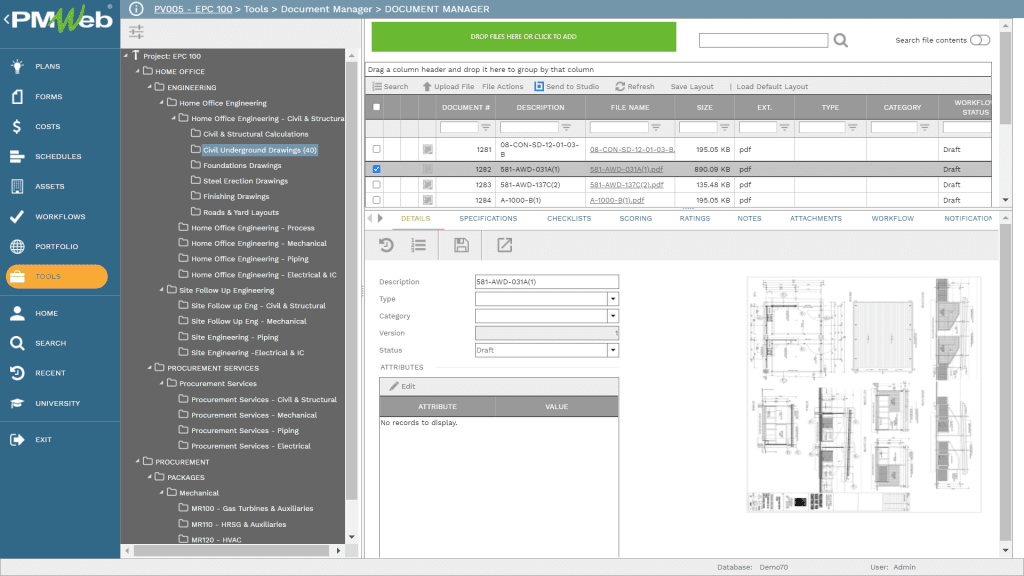Image resolution: width=1024 pixels, height=576 pixels.
Task: Click the info icon in header
Action: (136, 9)
